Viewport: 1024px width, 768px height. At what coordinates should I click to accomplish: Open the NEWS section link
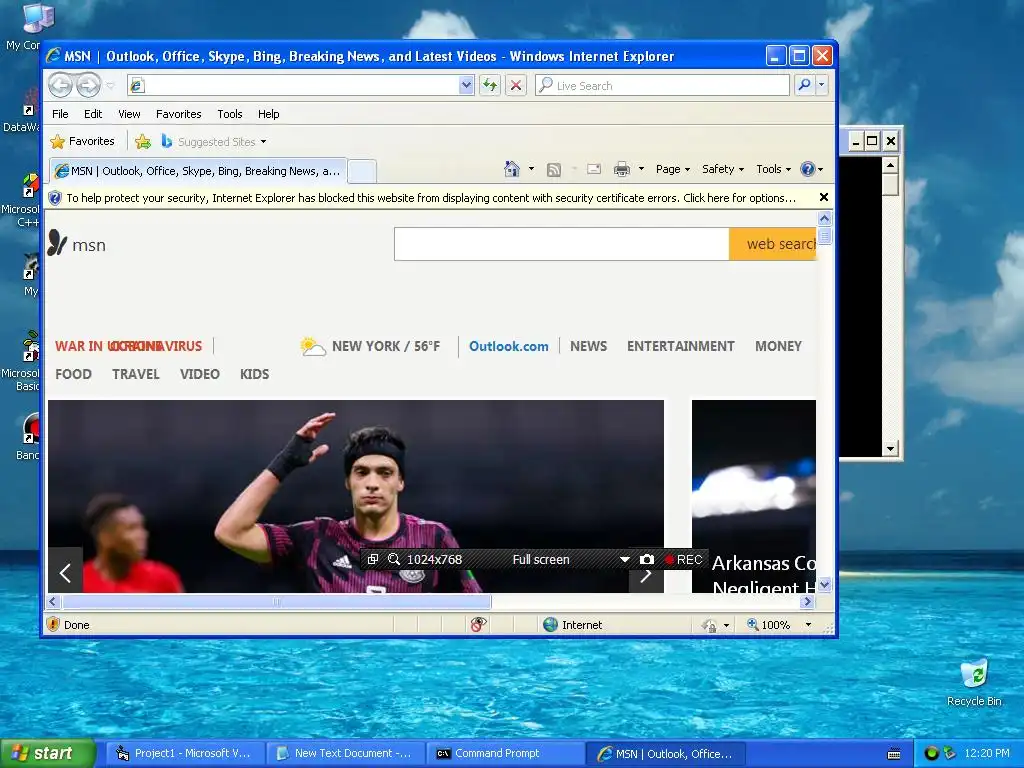[588, 346]
